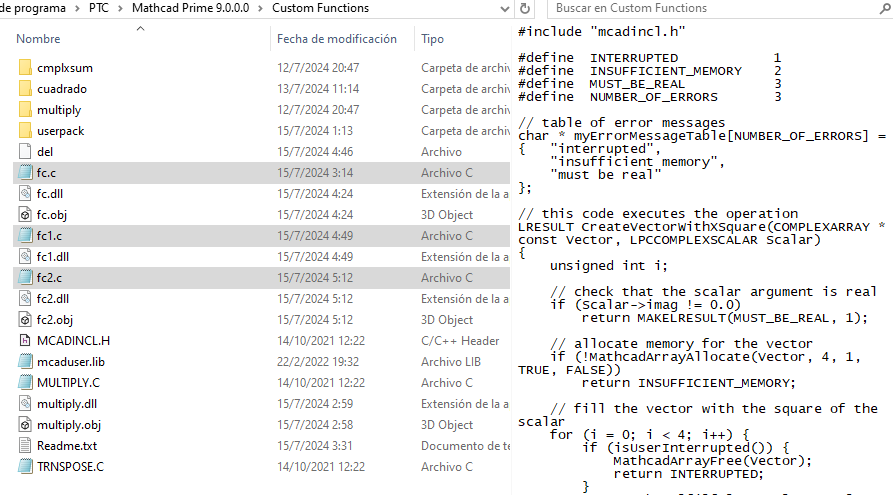Select the fc.obj 3D object icon

[26, 215]
